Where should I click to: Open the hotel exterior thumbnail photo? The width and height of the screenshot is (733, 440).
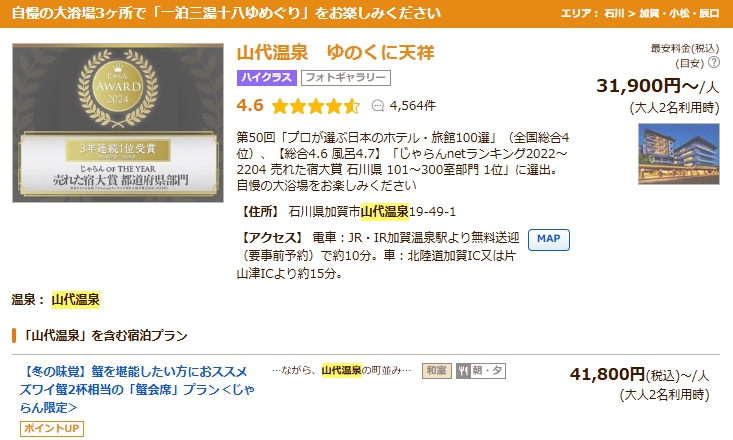click(x=678, y=154)
